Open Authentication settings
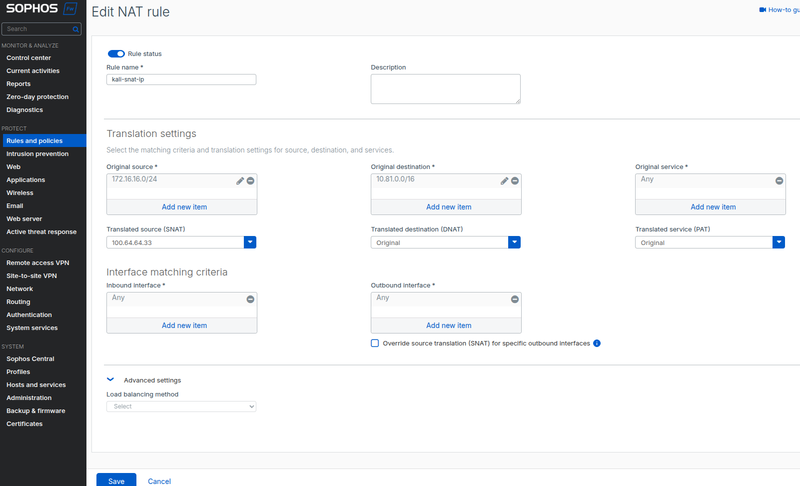Screen dimensions: 800x486 click(29, 315)
